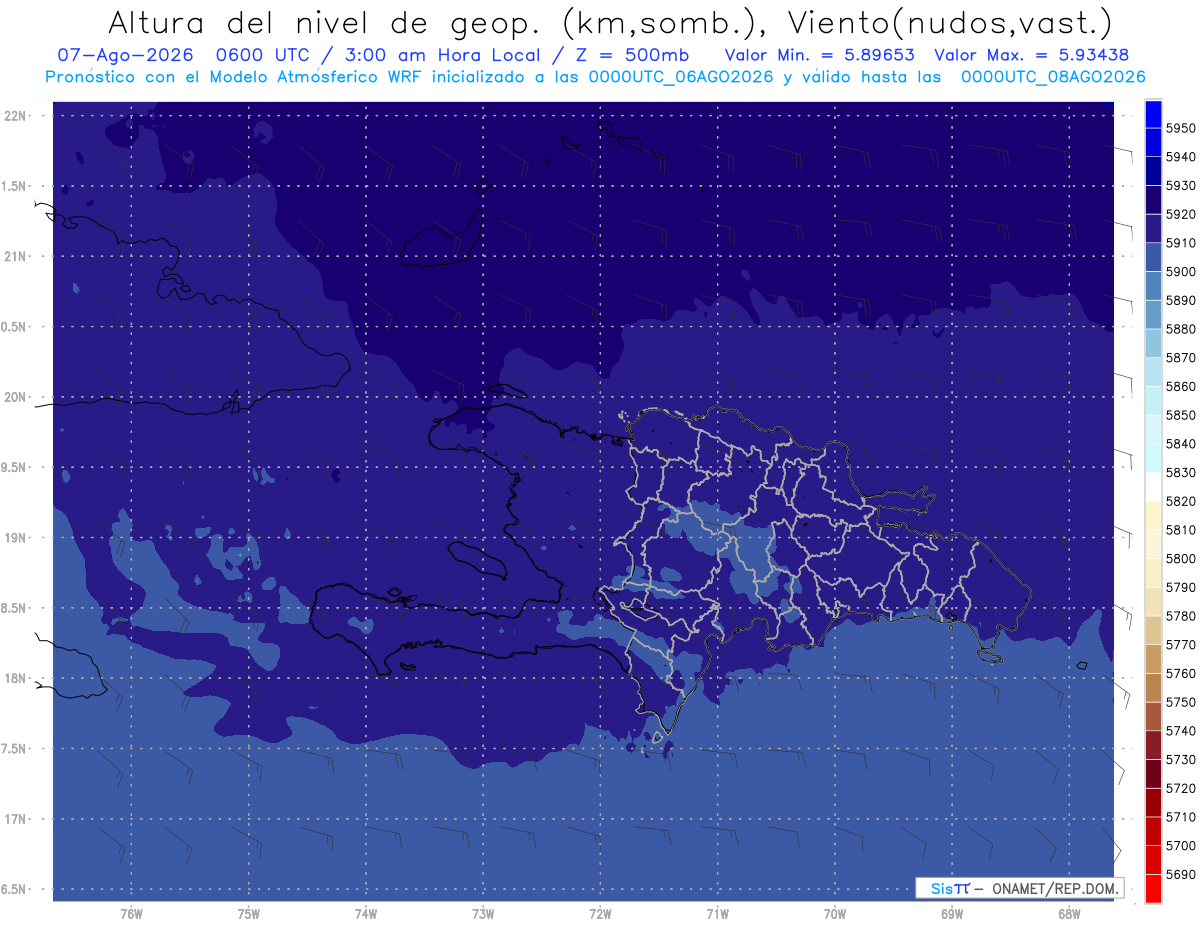Click the '22N' latitude label

coord(17,115)
